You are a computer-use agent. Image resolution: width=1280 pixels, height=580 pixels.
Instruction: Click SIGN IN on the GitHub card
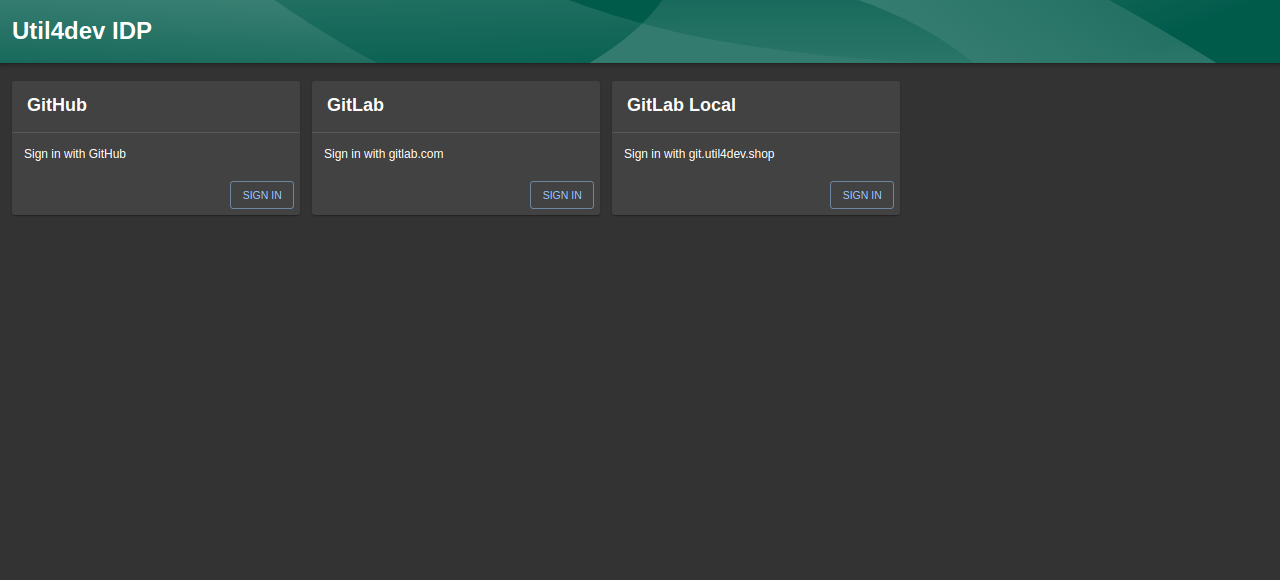click(x=262, y=195)
